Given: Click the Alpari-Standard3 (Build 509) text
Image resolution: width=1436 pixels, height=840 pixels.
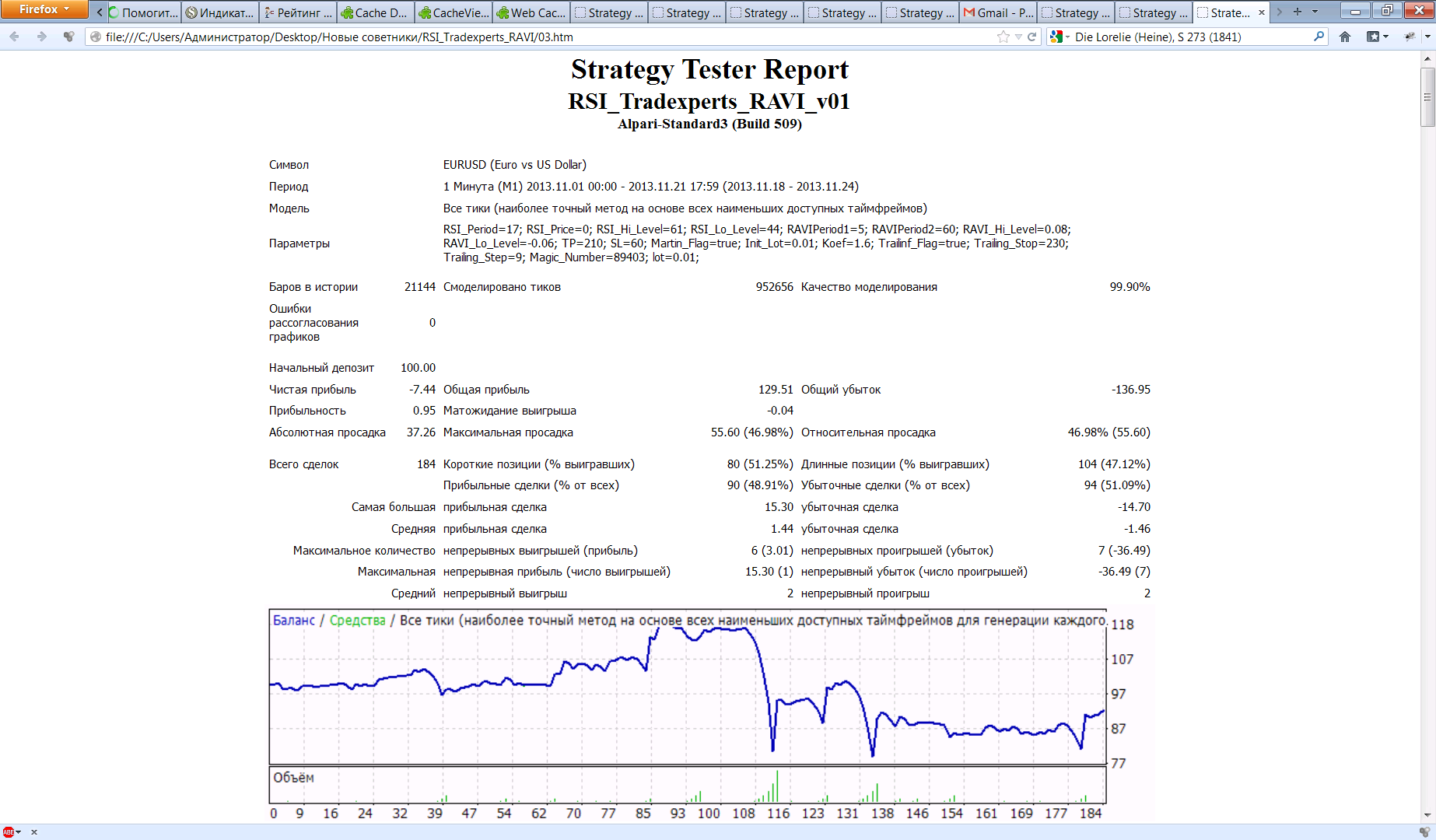Looking at the screenshot, I should point(709,124).
